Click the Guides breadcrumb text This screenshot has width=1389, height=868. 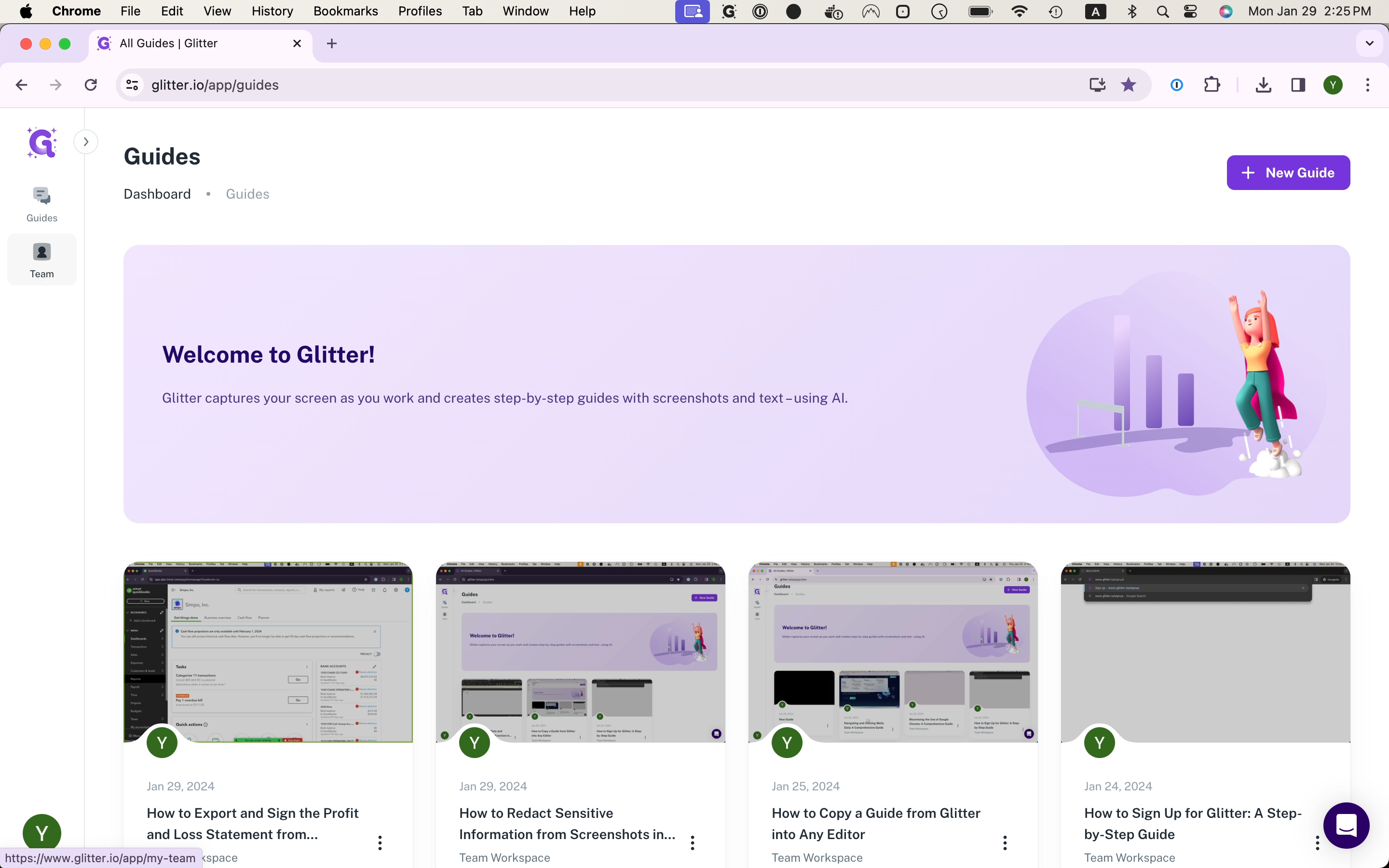(x=247, y=194)
